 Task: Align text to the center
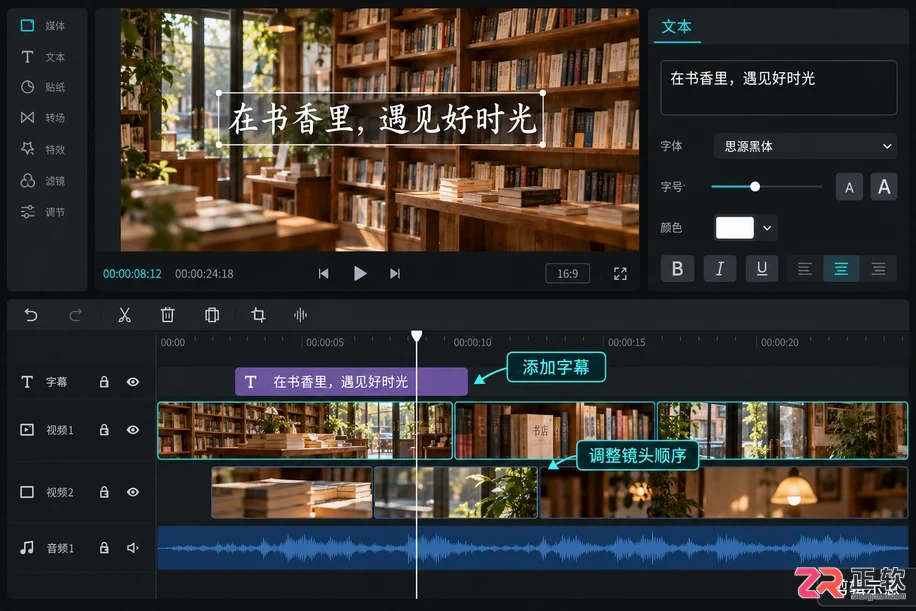point(841,269)
